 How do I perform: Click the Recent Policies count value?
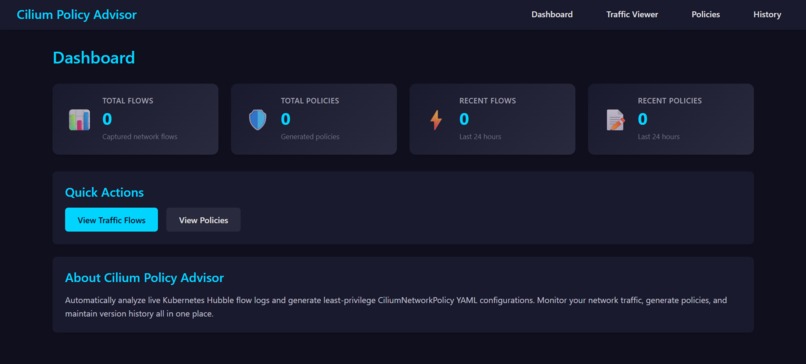point(643,119)
